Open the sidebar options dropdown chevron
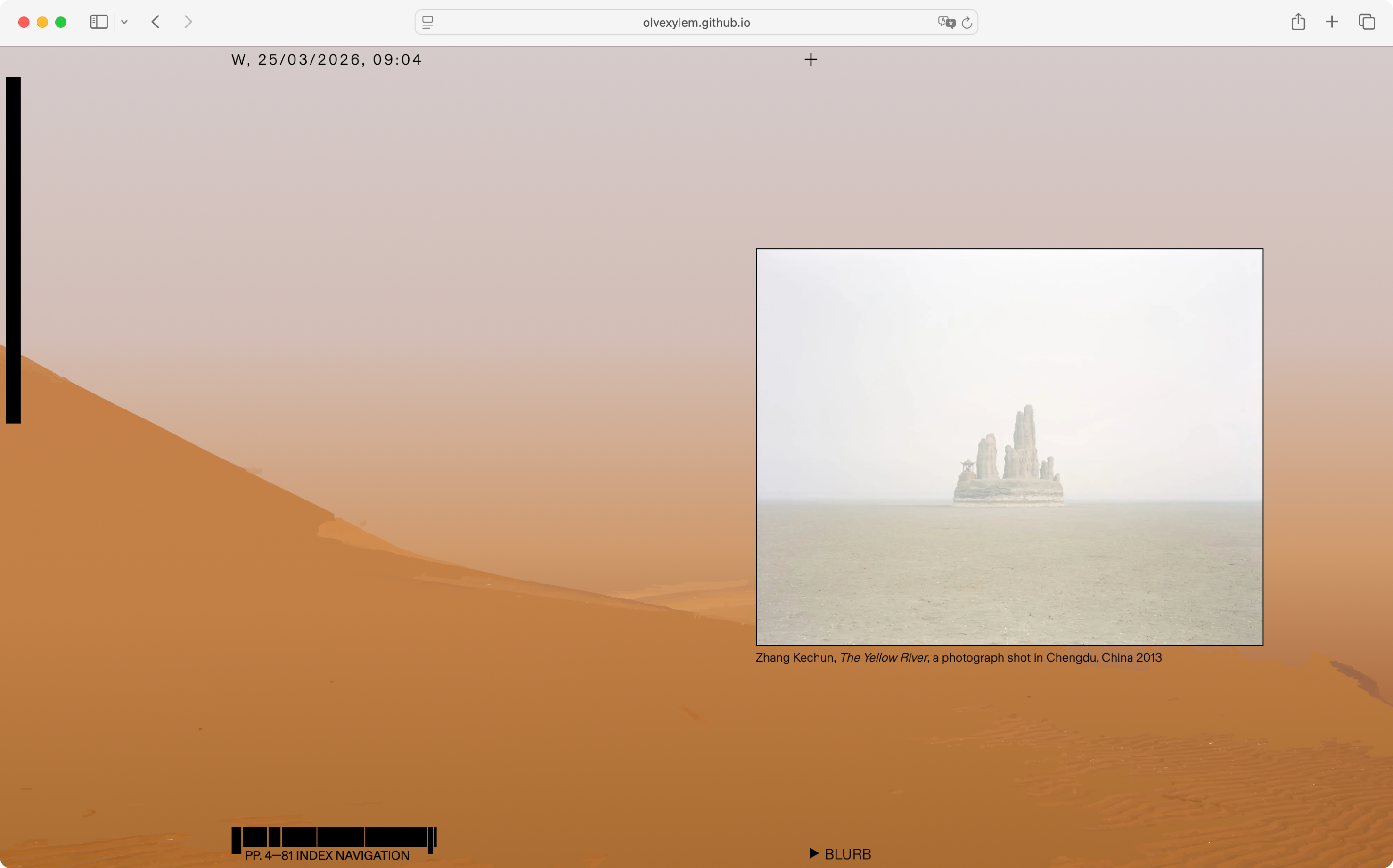This screenshot has width=1393, height=868. coord(124,23)
